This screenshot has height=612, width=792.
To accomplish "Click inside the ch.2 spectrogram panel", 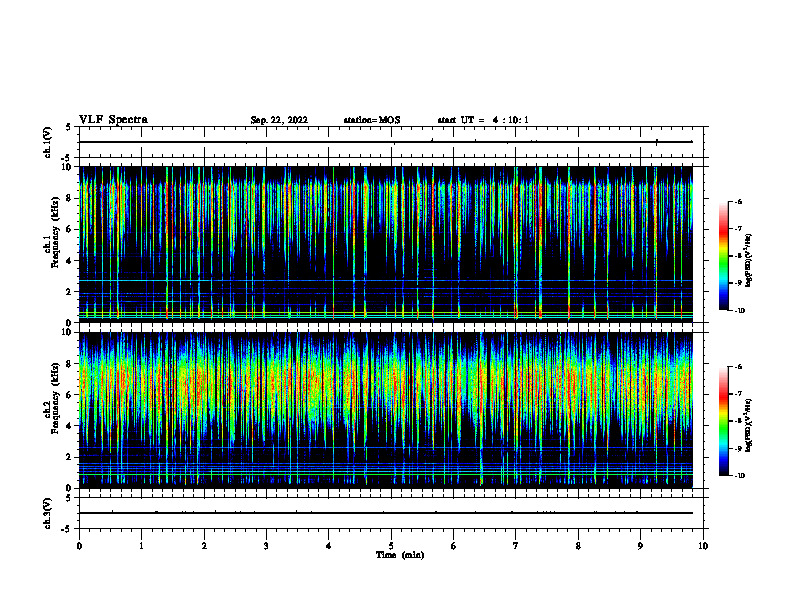I will point(385,410).
